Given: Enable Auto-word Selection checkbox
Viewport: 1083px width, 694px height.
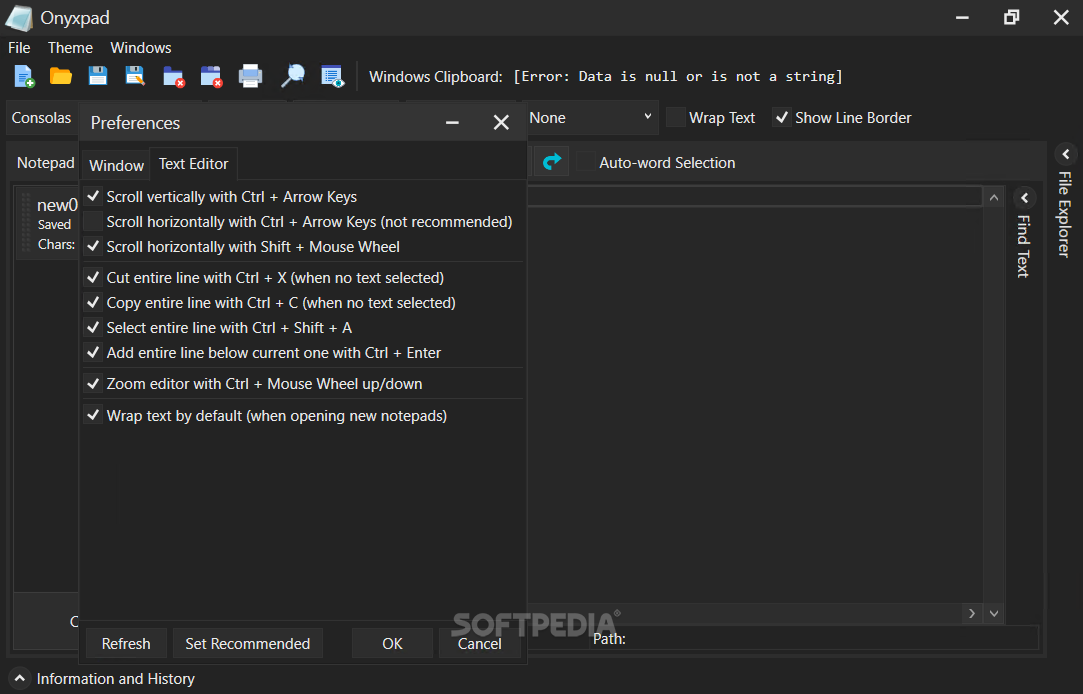Looking at the screenshot, I should [x=586, y=162].
